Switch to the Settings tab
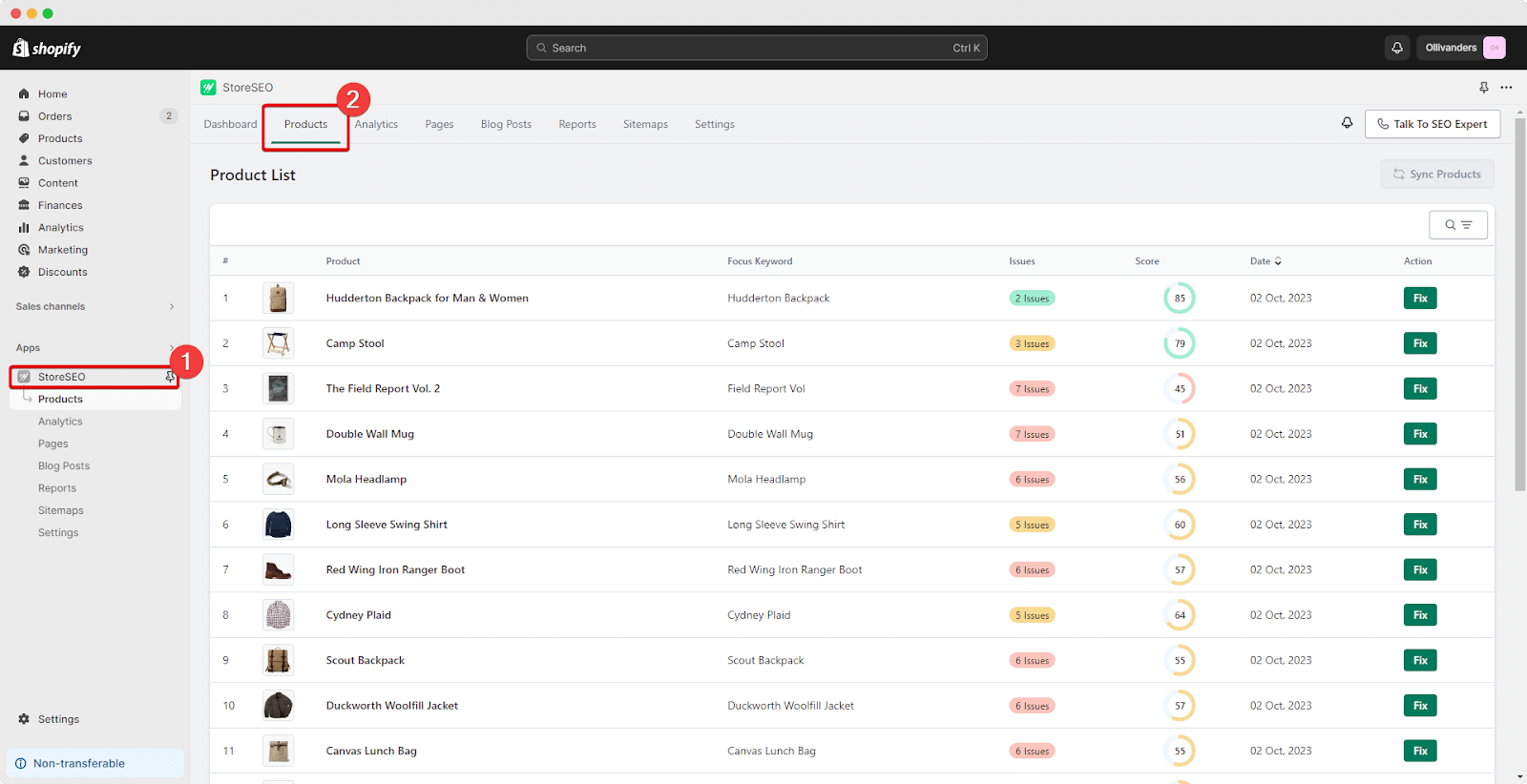This screenshot has height=784, width=1527. 715,124
